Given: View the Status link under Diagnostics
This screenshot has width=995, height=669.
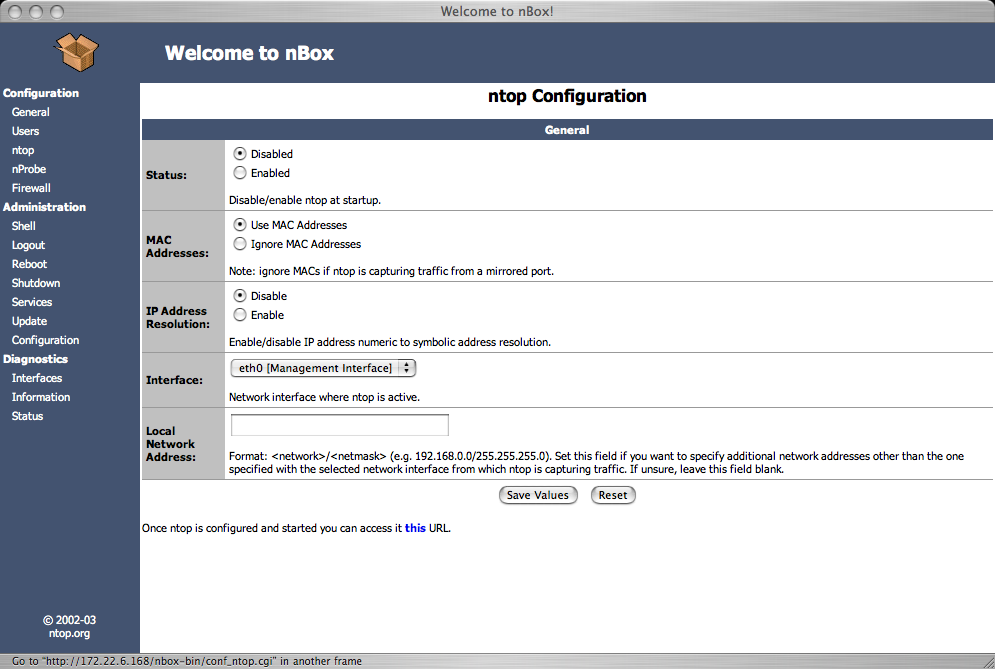Looking at the screenshot, I should [x=27, y=416].
